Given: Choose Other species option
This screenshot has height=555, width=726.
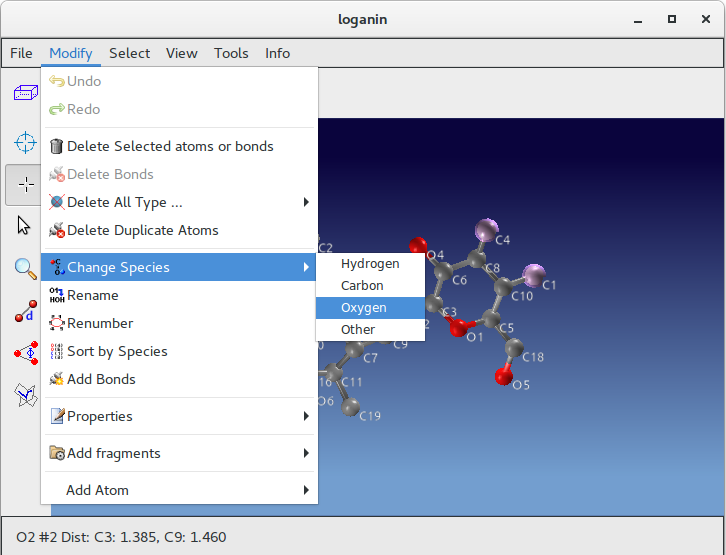Looking at the screenshot, I should pos(370,330).
